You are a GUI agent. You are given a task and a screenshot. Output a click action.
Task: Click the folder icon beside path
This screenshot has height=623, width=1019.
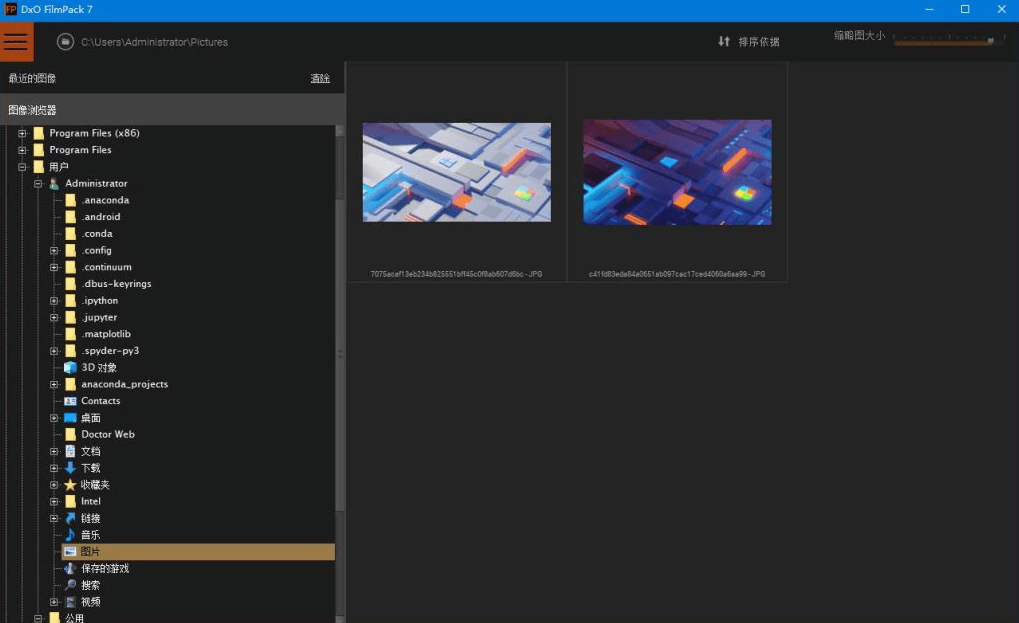pos(65,42)
